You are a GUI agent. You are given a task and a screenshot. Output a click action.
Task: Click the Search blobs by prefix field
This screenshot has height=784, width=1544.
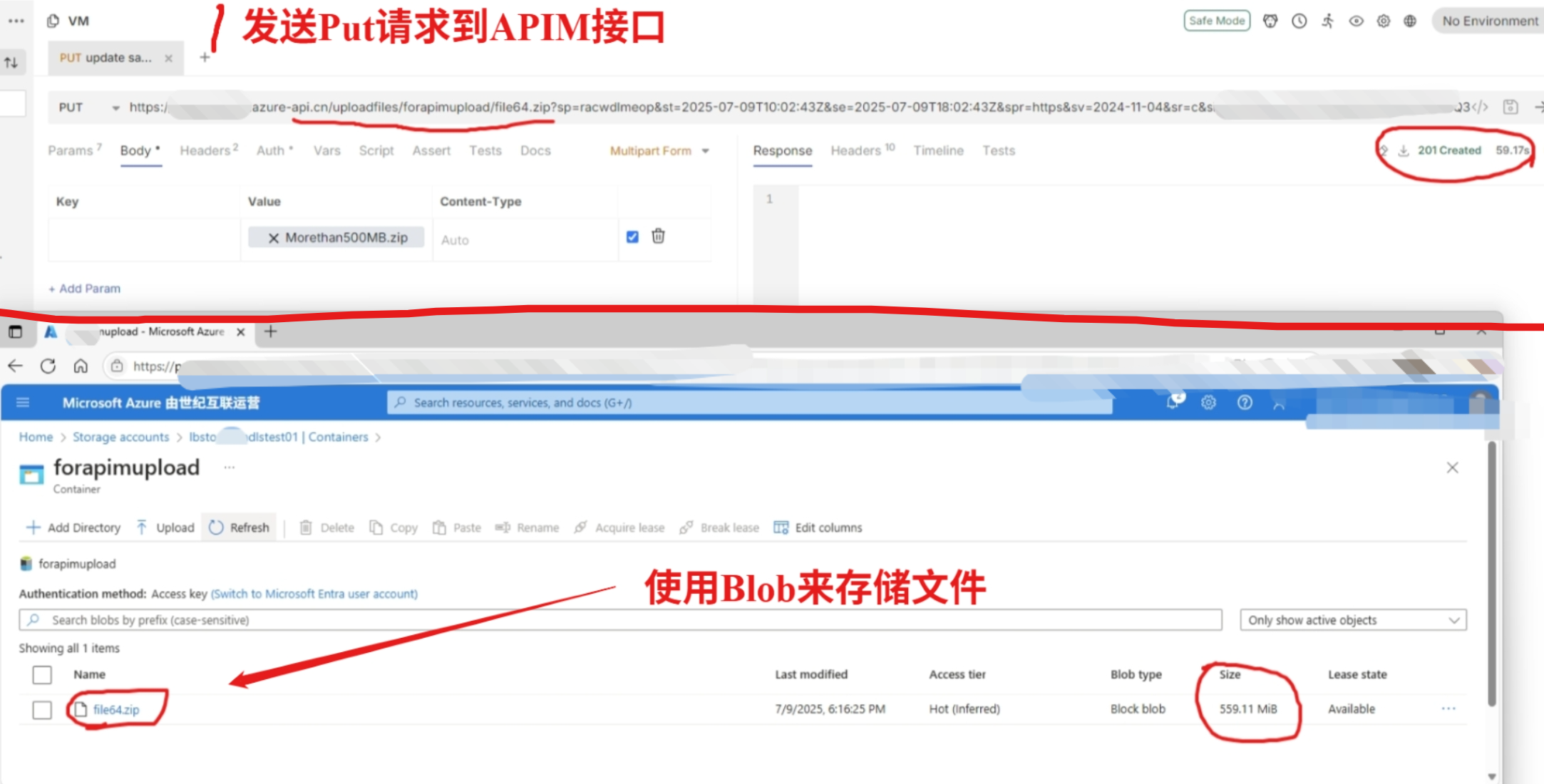point(620,620)
